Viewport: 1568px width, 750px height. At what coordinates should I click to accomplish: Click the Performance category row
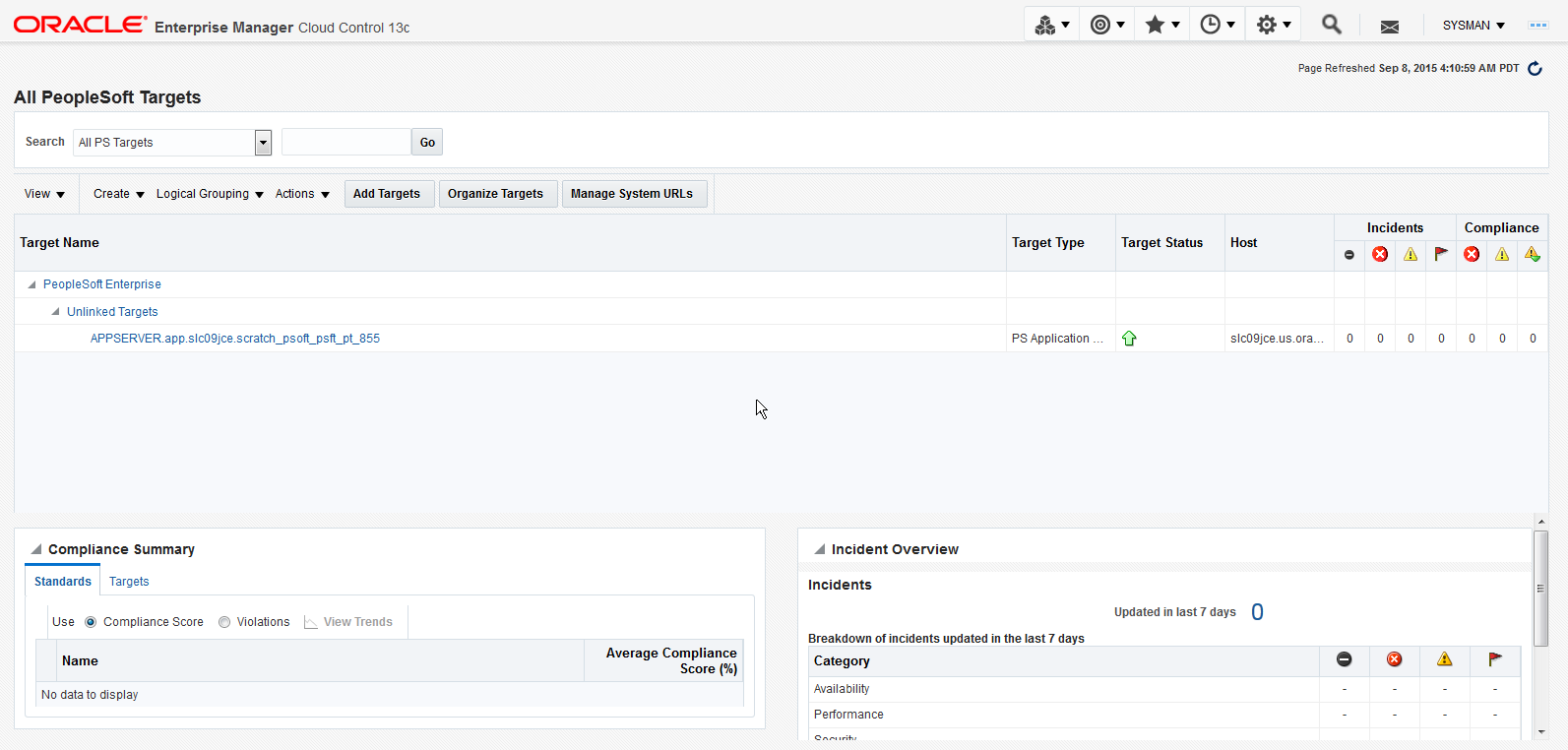1164,715
